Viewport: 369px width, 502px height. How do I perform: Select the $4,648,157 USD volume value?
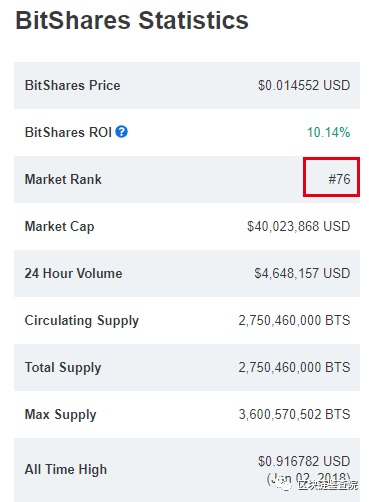pyautogui.click(x=302, y=273)
